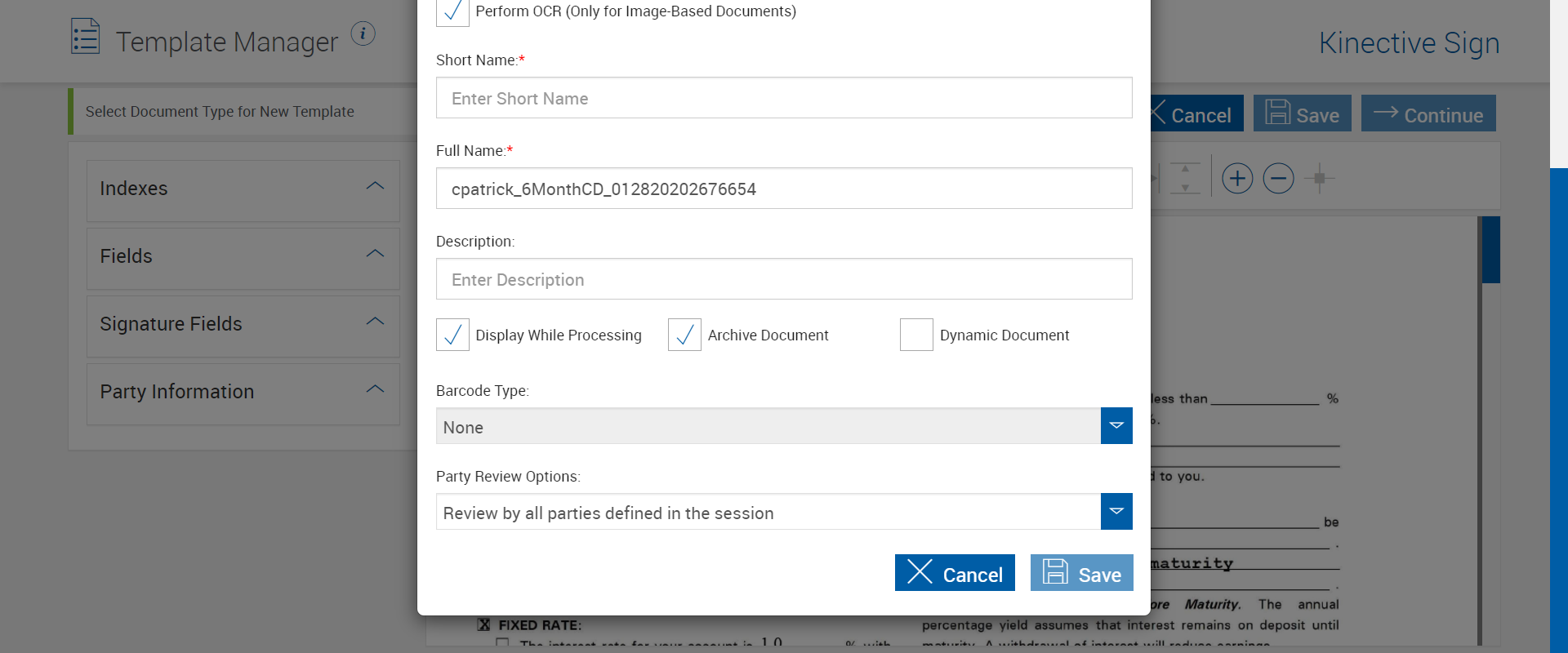Click Continue arrow in the toolbar
Image resolution: width=1568 pixels, height=653 pixels.
click(1428, 113)
